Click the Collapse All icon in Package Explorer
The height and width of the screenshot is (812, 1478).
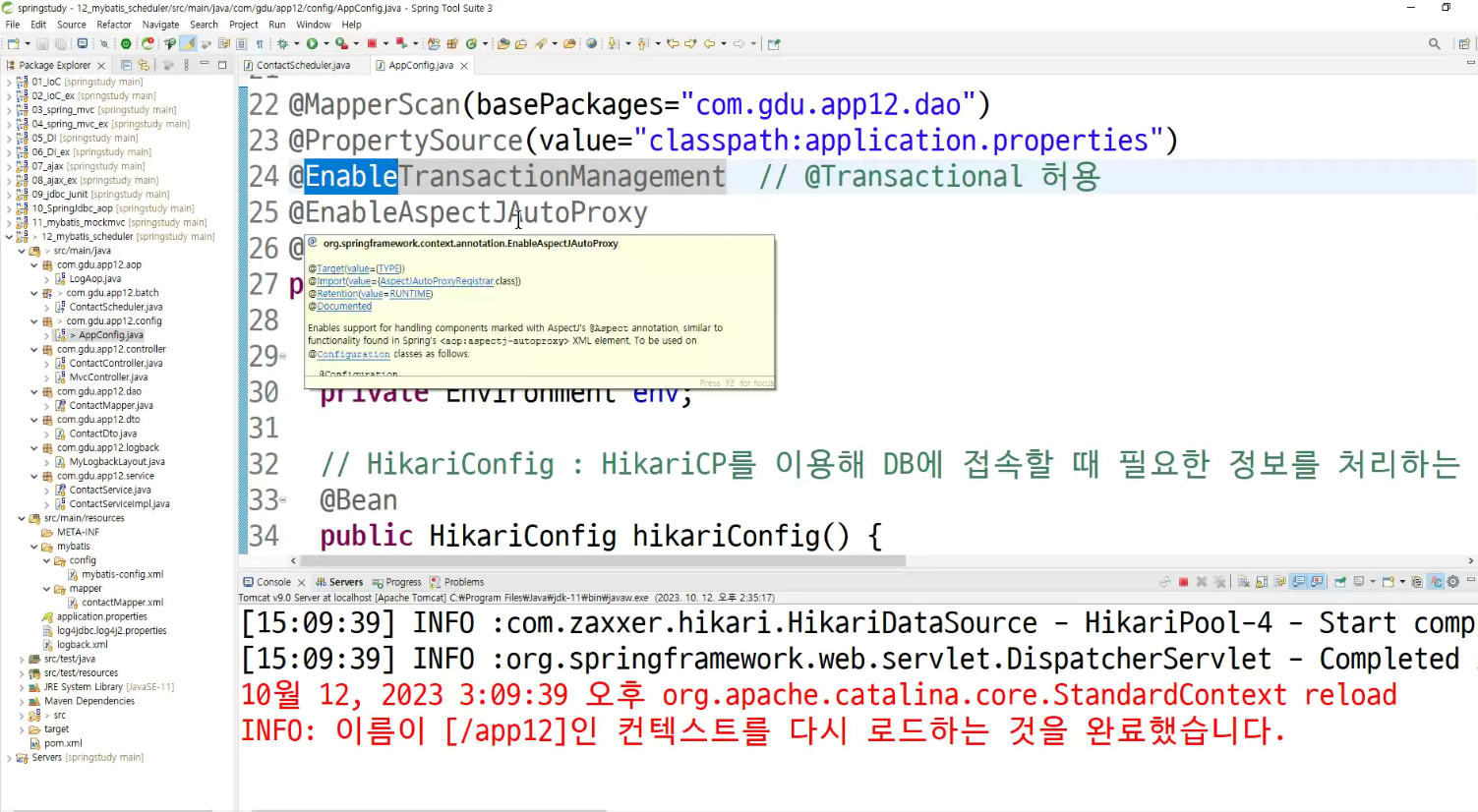[126, 65]
